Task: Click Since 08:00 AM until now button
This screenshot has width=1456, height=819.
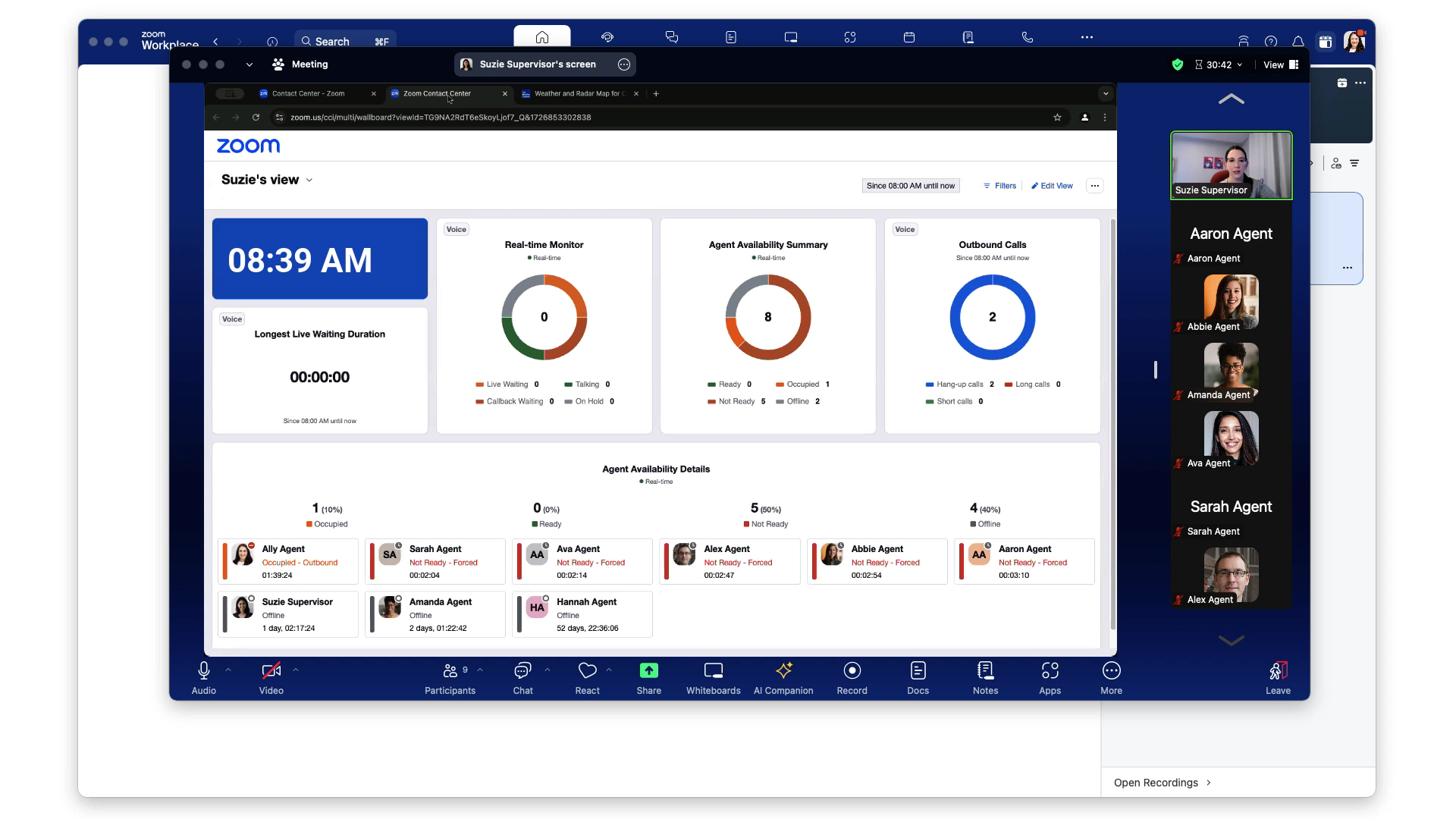Action: pos(911,186)
